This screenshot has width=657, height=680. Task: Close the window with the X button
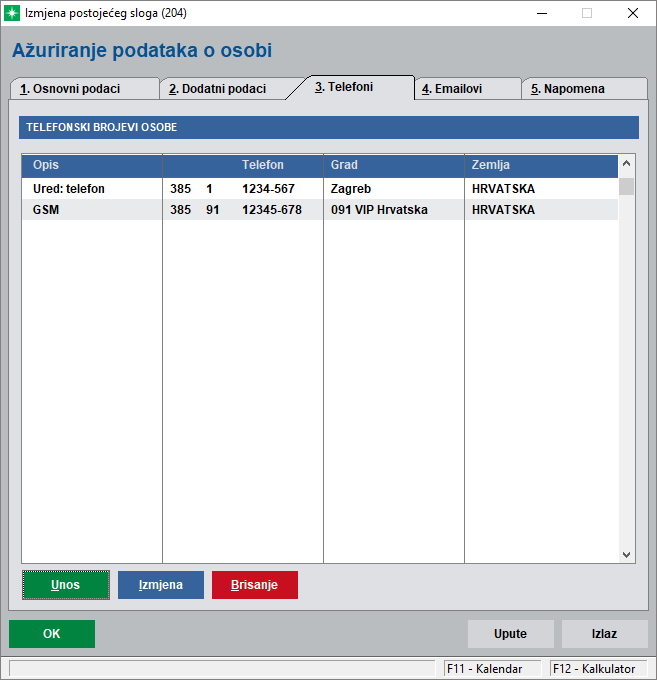click(x=633, y=13)
